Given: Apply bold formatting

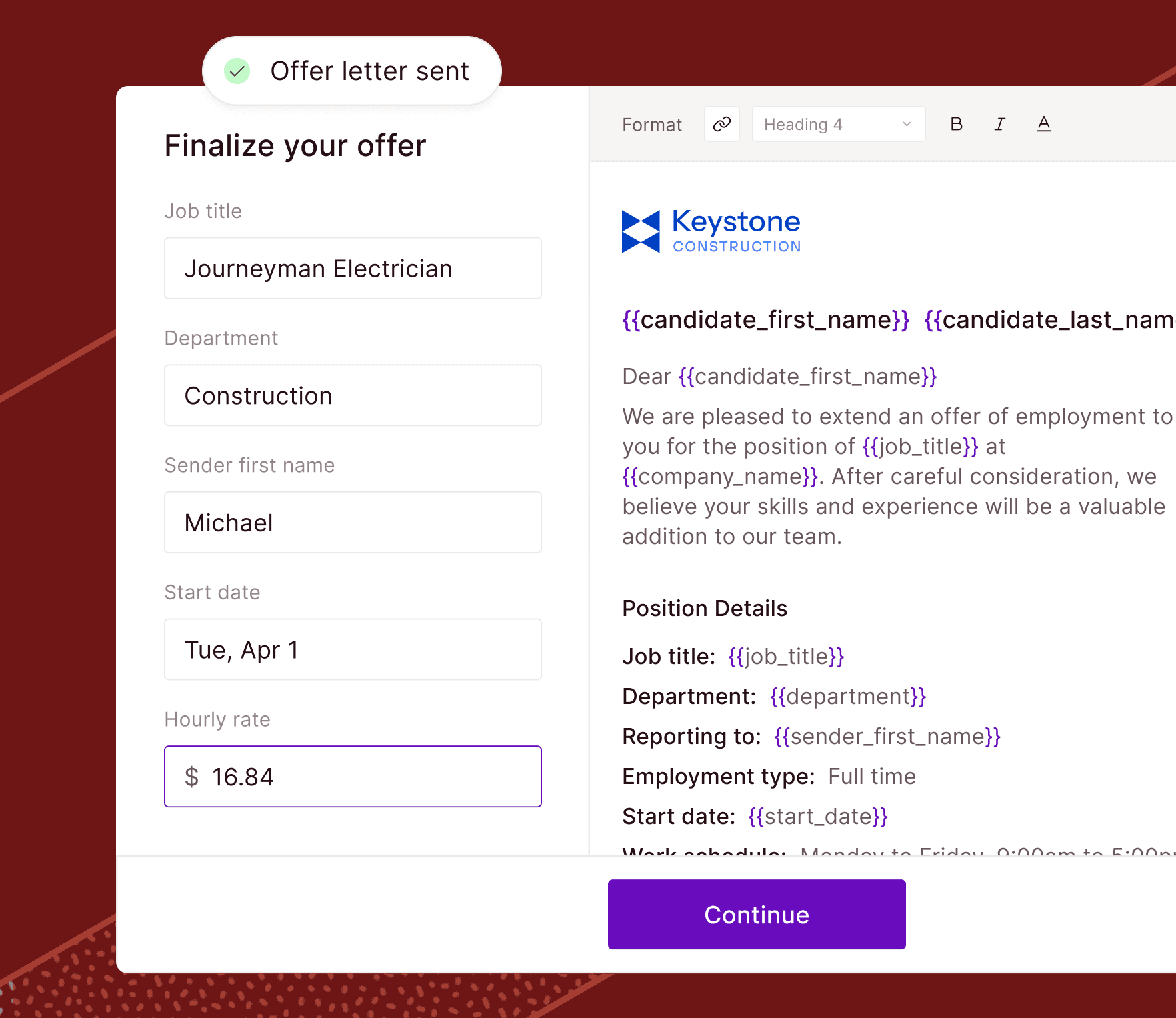Looking at the screenshot, I should [957, 124].
